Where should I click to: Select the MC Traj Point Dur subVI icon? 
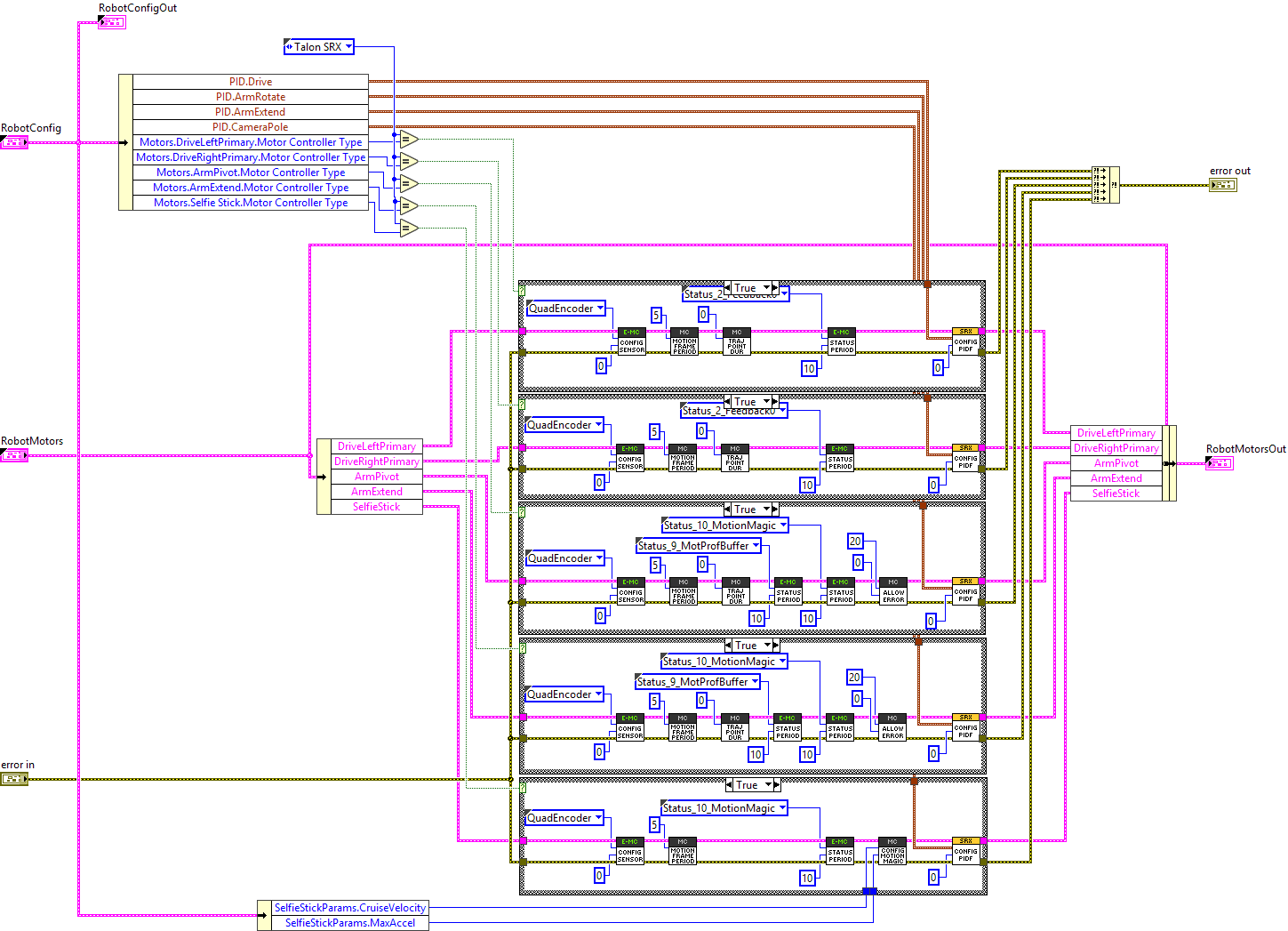tap(735, 341)
